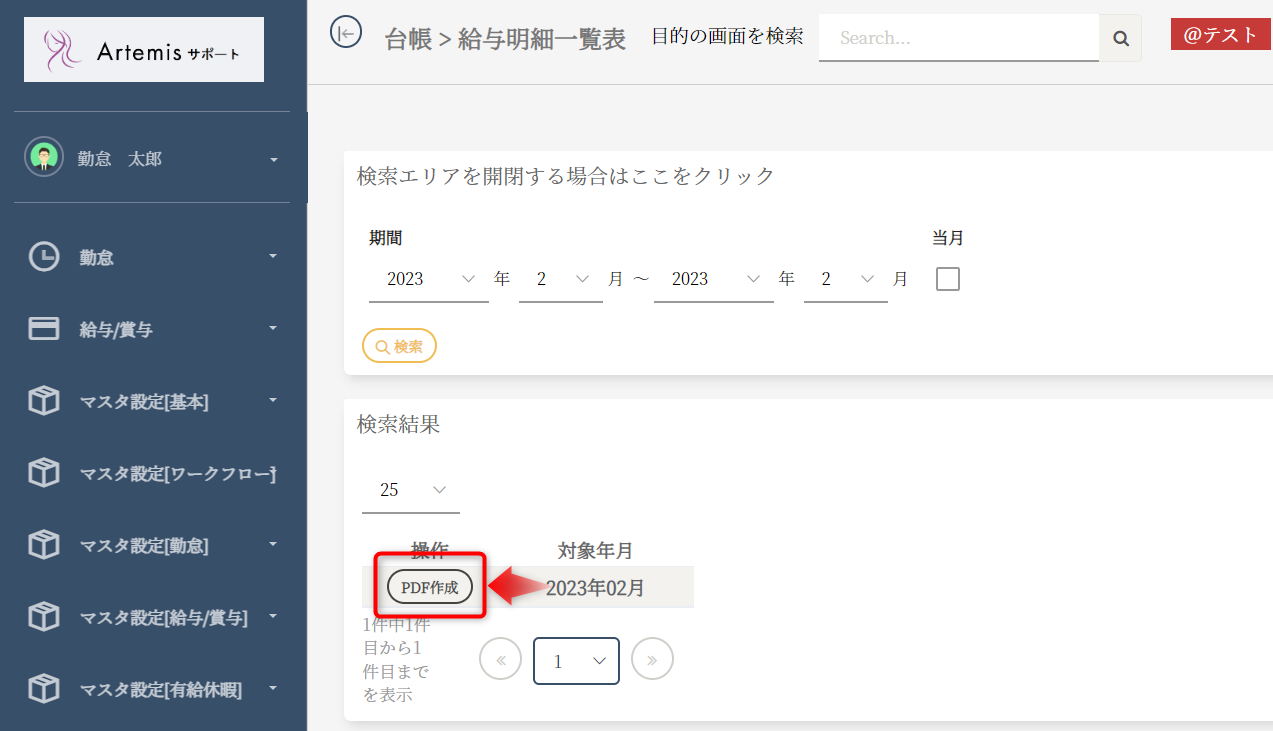Click the box icon for マスタ設定[基本]

(x=43, y=401)
